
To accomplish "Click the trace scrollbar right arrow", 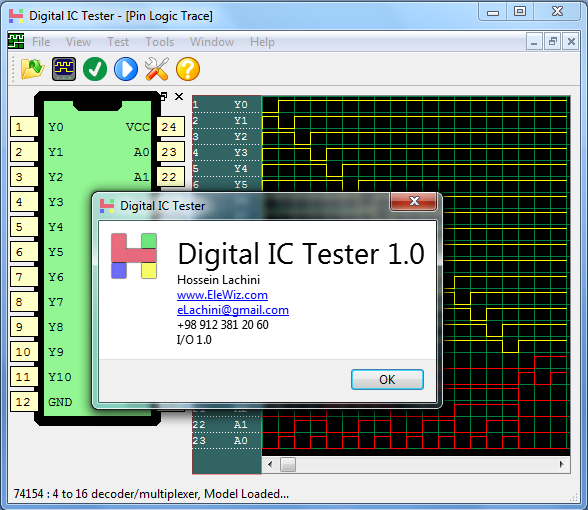I will click(x=561, y=465).
